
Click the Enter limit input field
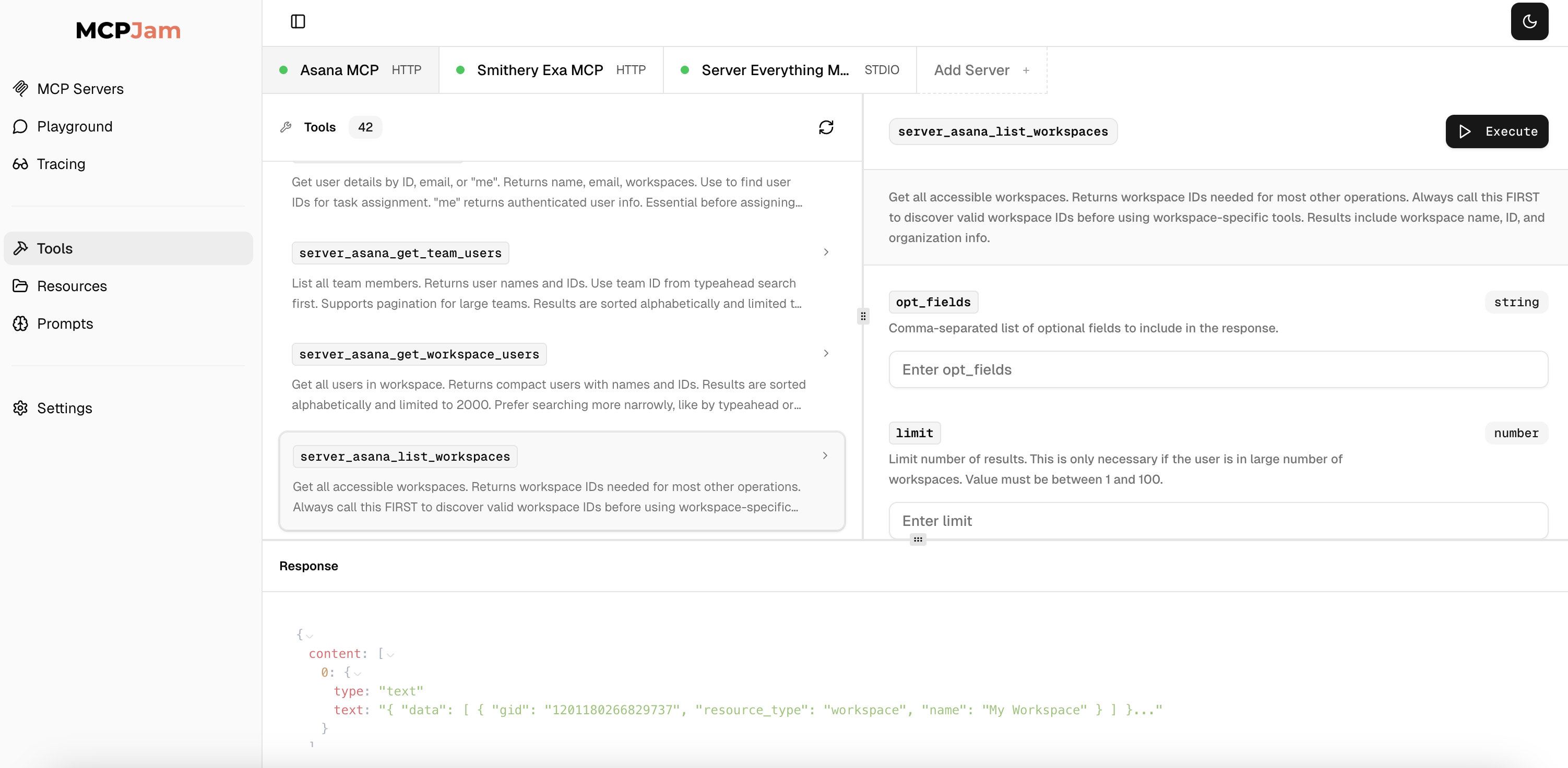click(1217, 520)
